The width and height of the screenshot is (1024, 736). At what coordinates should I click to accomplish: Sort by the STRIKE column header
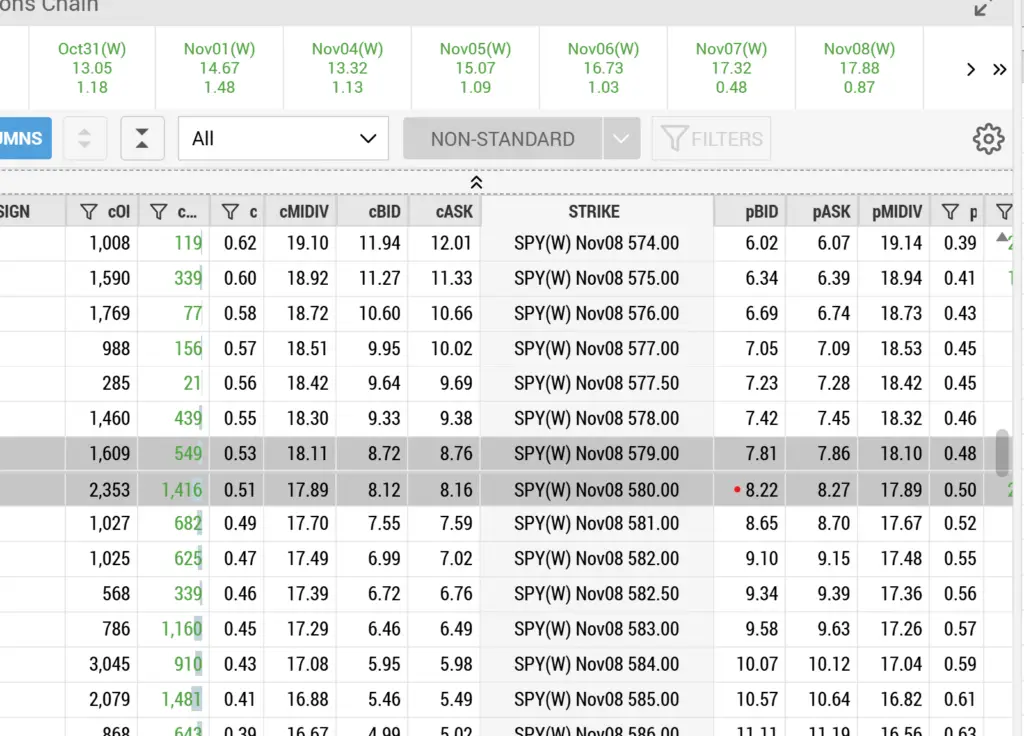click(x=594, y=212)
